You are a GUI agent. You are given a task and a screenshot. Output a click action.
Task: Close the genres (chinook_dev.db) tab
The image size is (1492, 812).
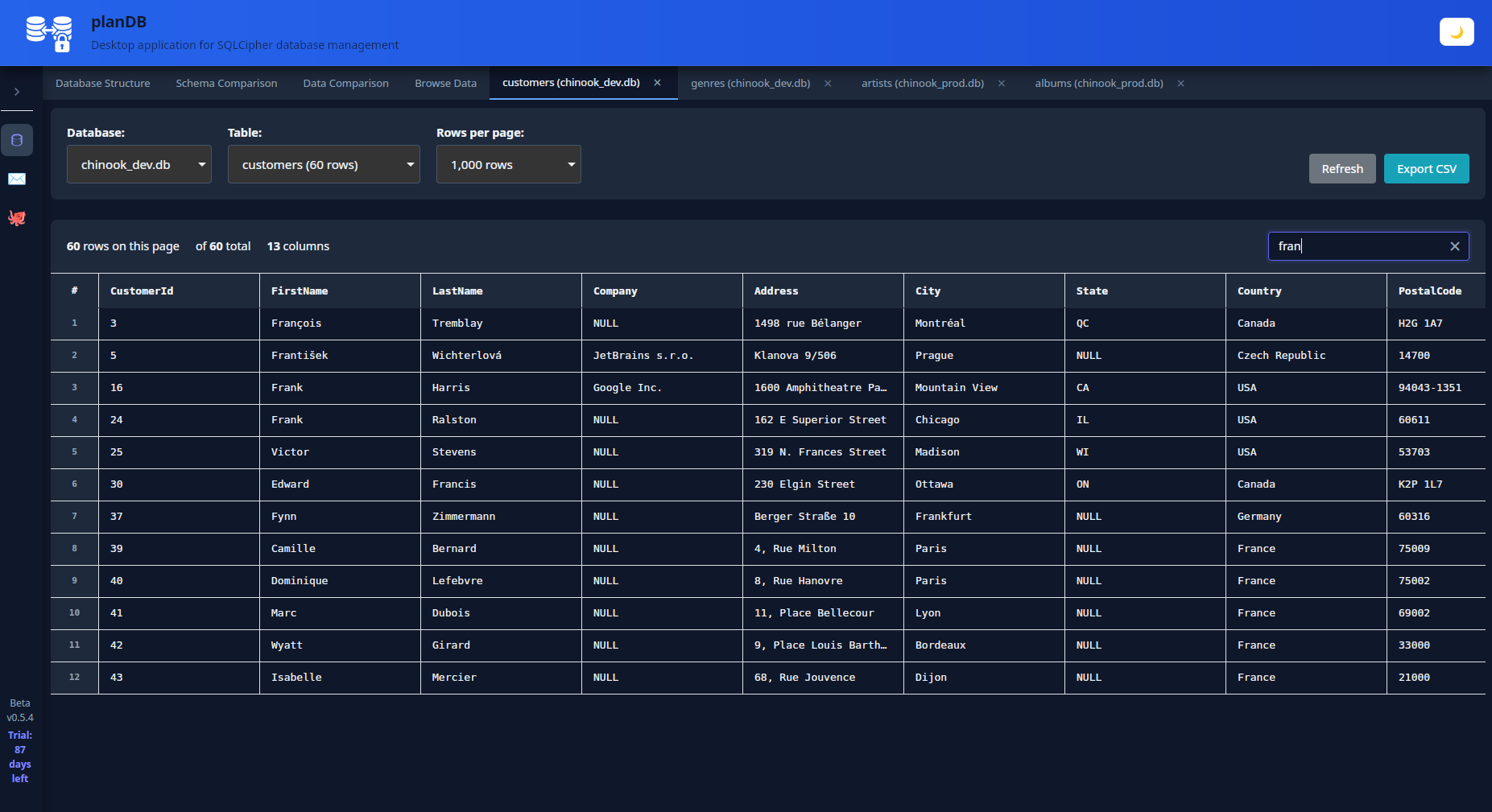(x=829, y=83)
